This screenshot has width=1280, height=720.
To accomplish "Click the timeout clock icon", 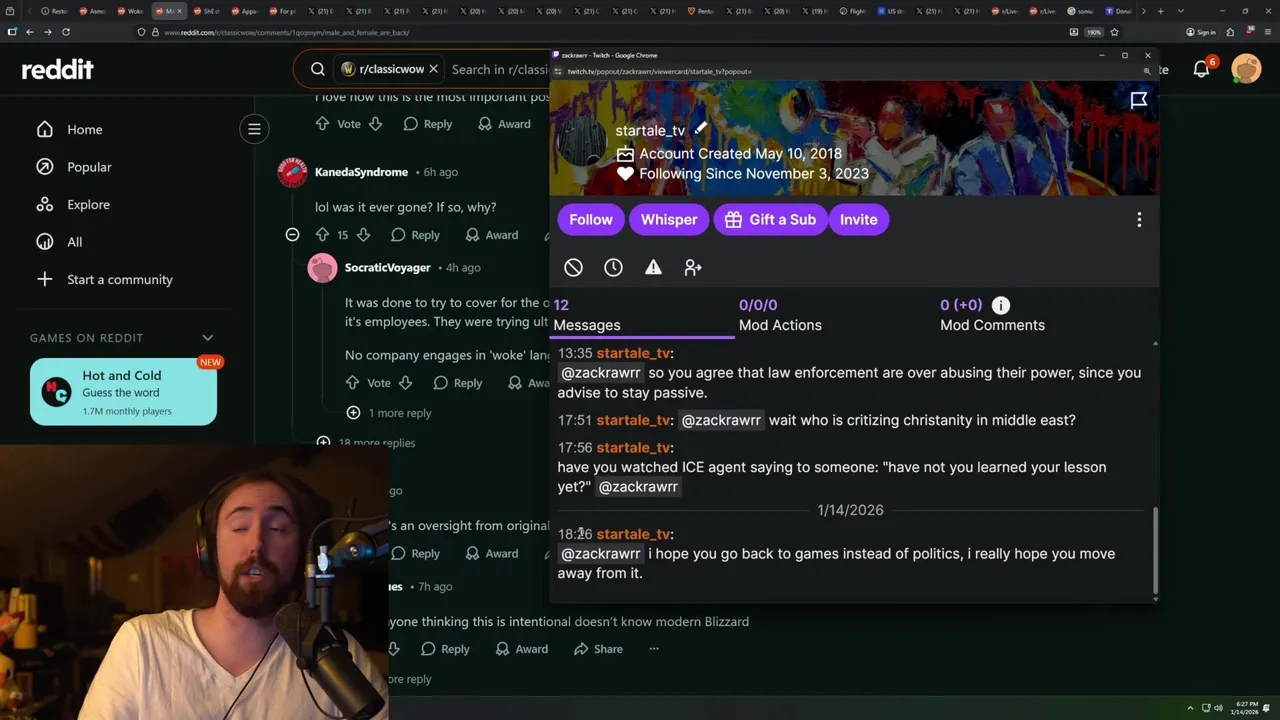I will pyautogui.click(x=613, y=267).
